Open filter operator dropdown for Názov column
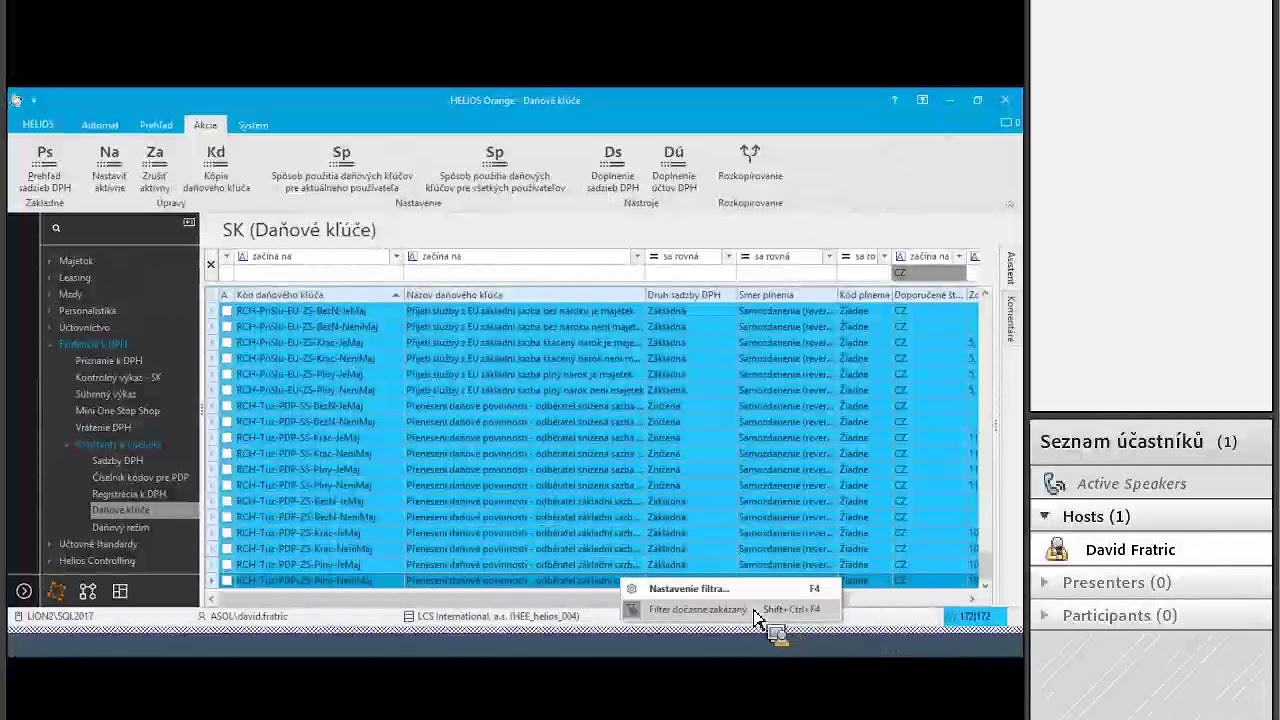1280x720 pixels. (x=637, y=257)
